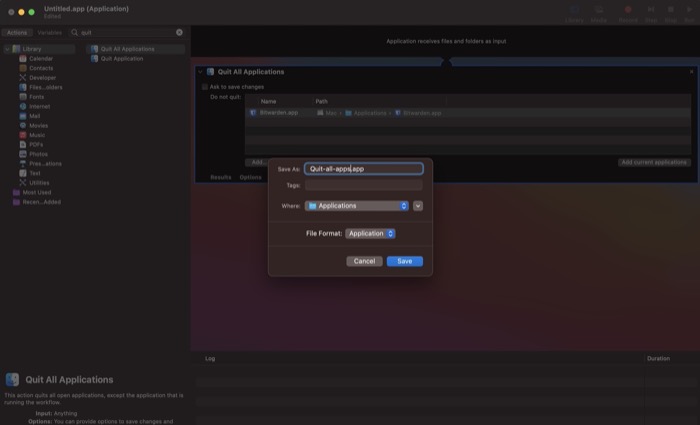This screenshot has height=425, width=700.
Task: Click the Stop toolbar button
Action: [671, 14]
